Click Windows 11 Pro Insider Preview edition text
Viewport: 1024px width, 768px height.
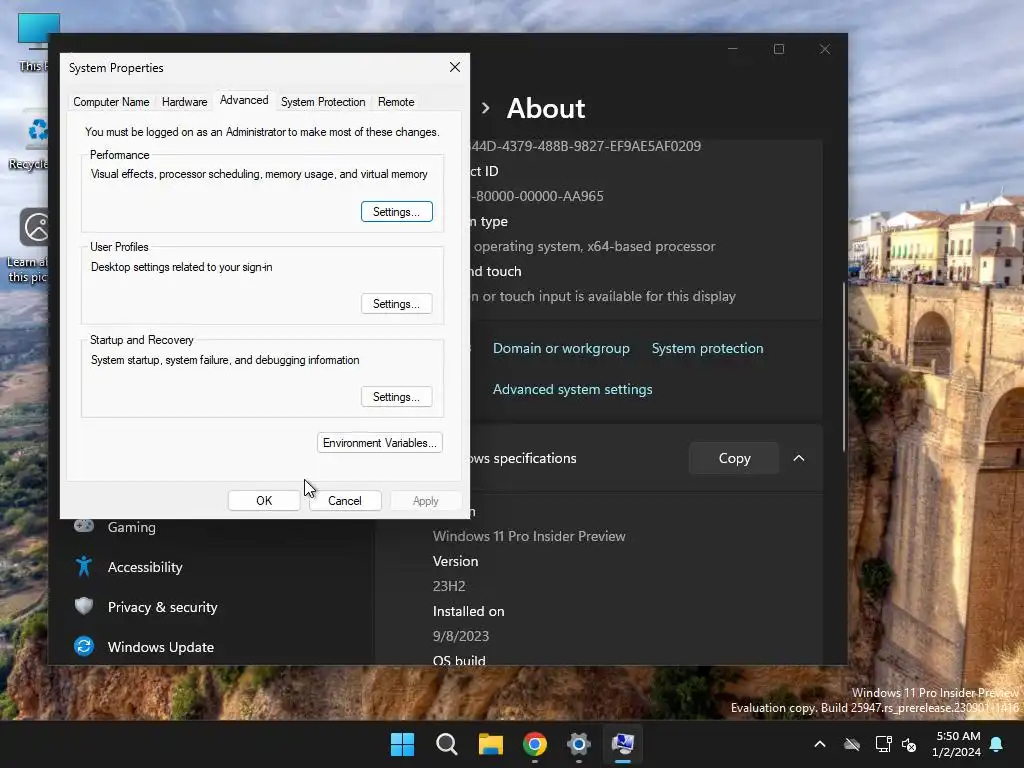point(529,536)
